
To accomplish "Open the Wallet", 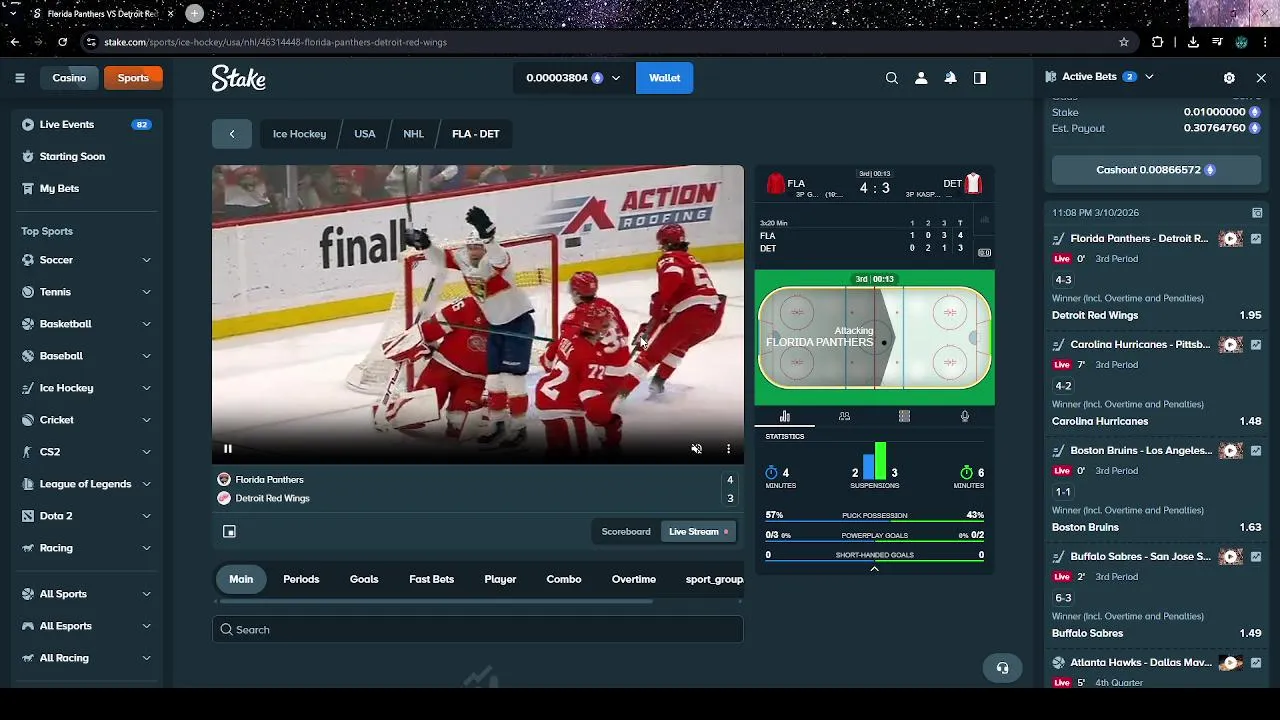I will tap(664, 78).
